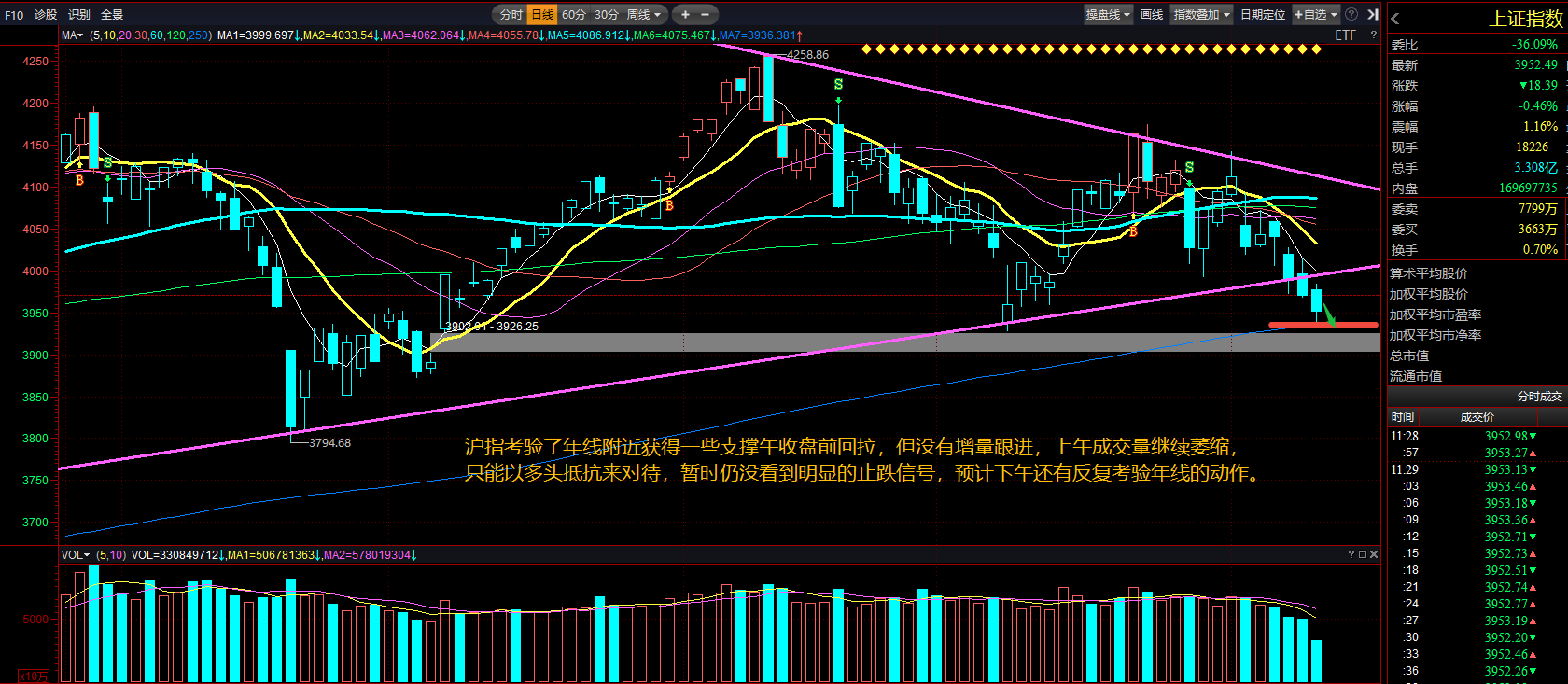Image resolution: width=1568 pixels, height=684 pixels.
Task: Open MA indicator dropdown
Action: 72,35
